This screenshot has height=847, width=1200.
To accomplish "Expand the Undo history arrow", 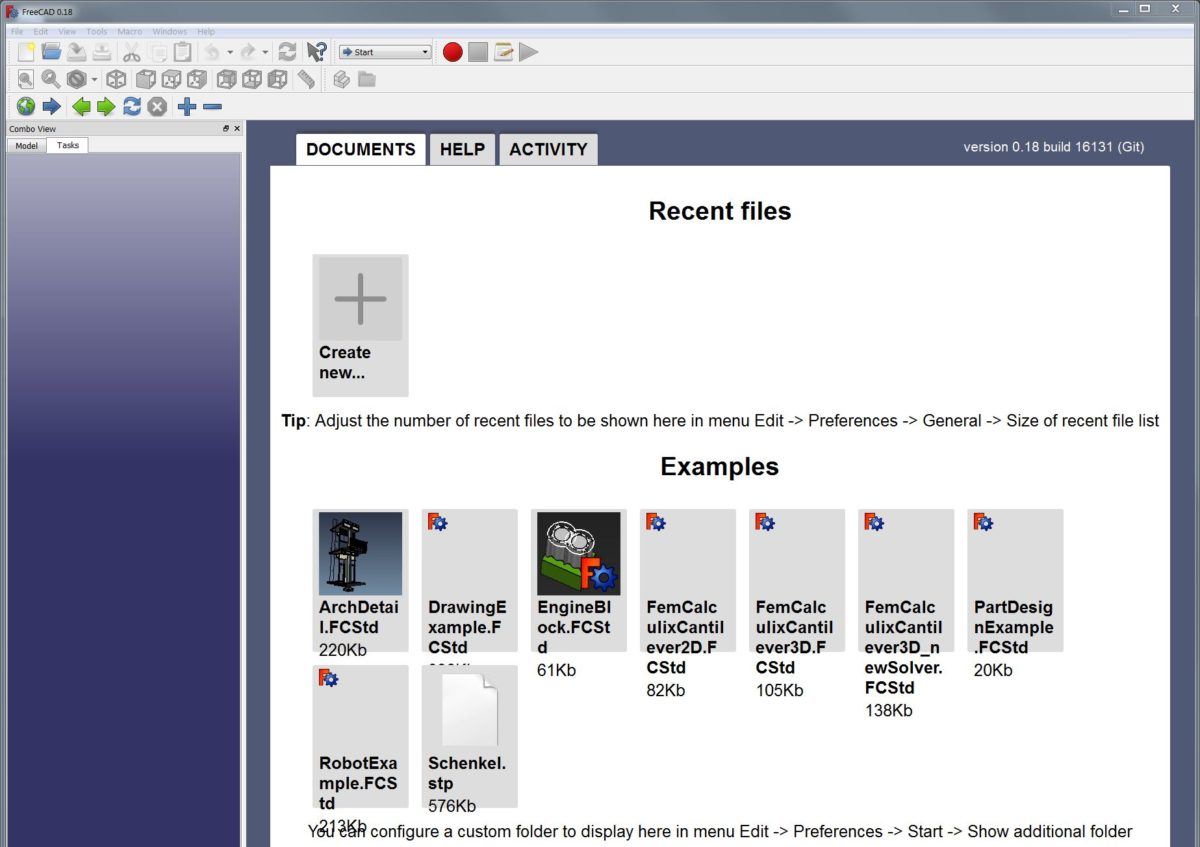I will pos(230,52).
